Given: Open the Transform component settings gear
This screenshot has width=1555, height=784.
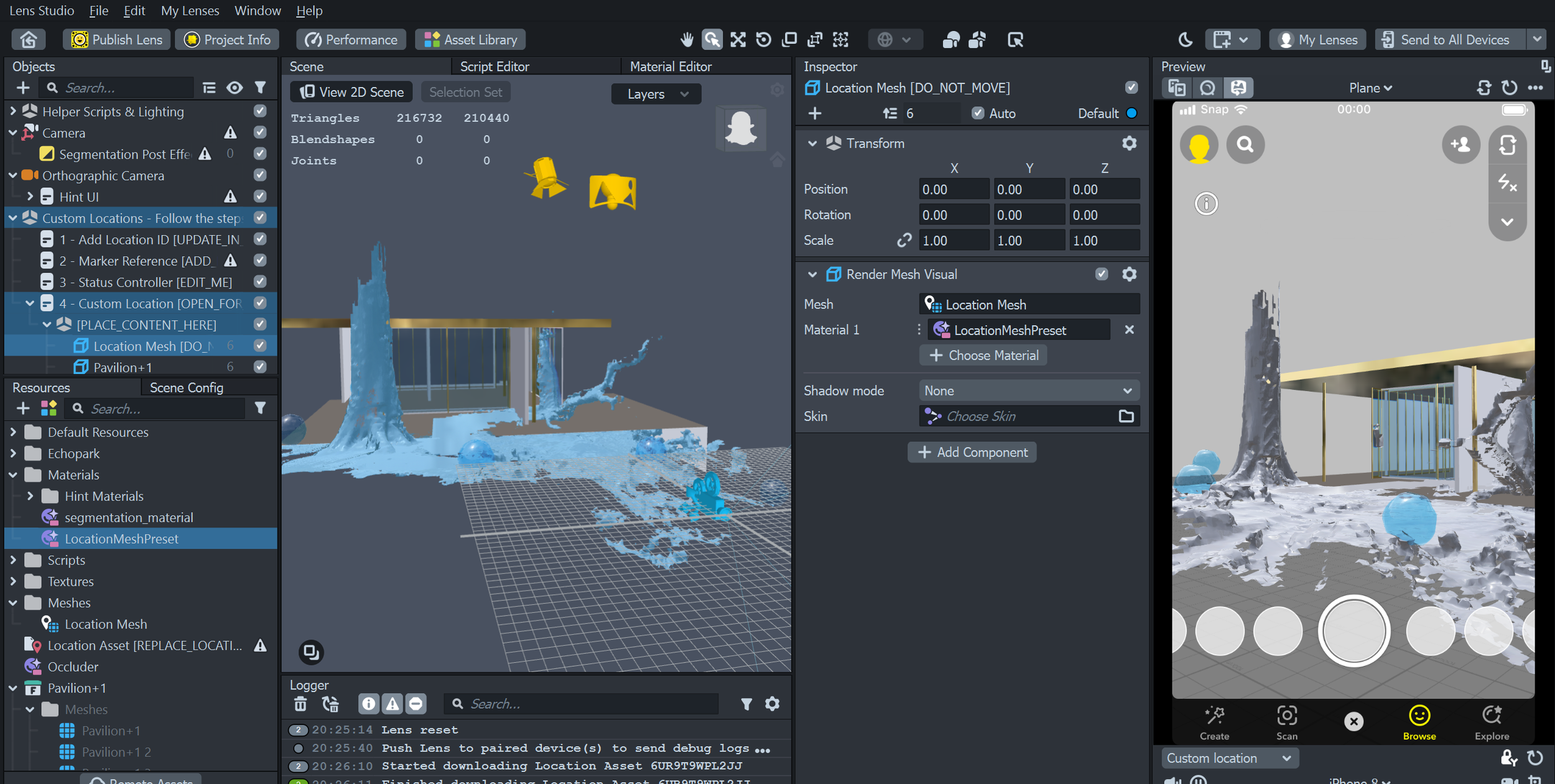Looking at the screenshot, I should click(x=1129, y=144).
